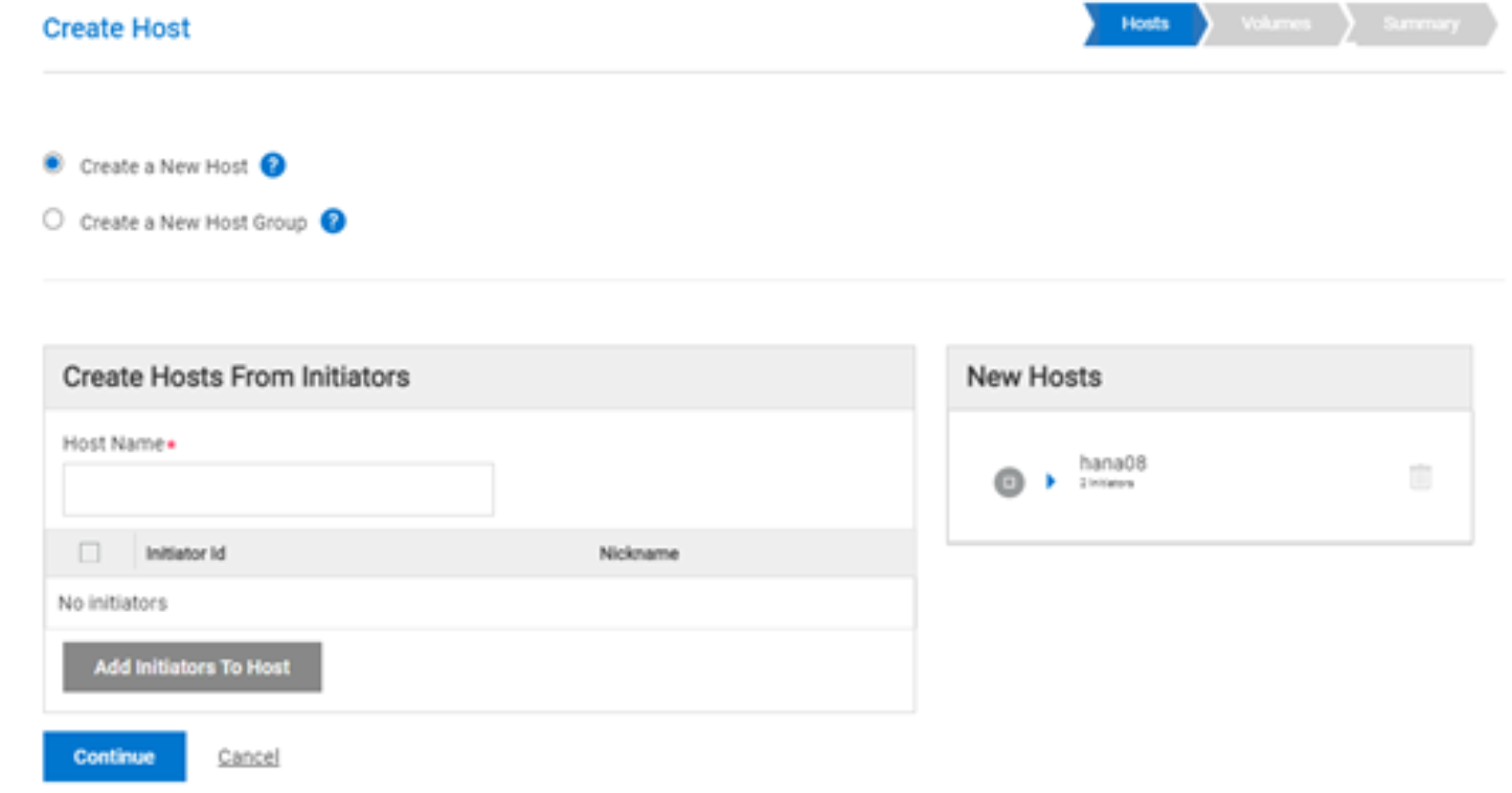Click the New Hosts panel heading
The width and height of the screenshot is (1512, 793).
click(x=1034, y=376)
